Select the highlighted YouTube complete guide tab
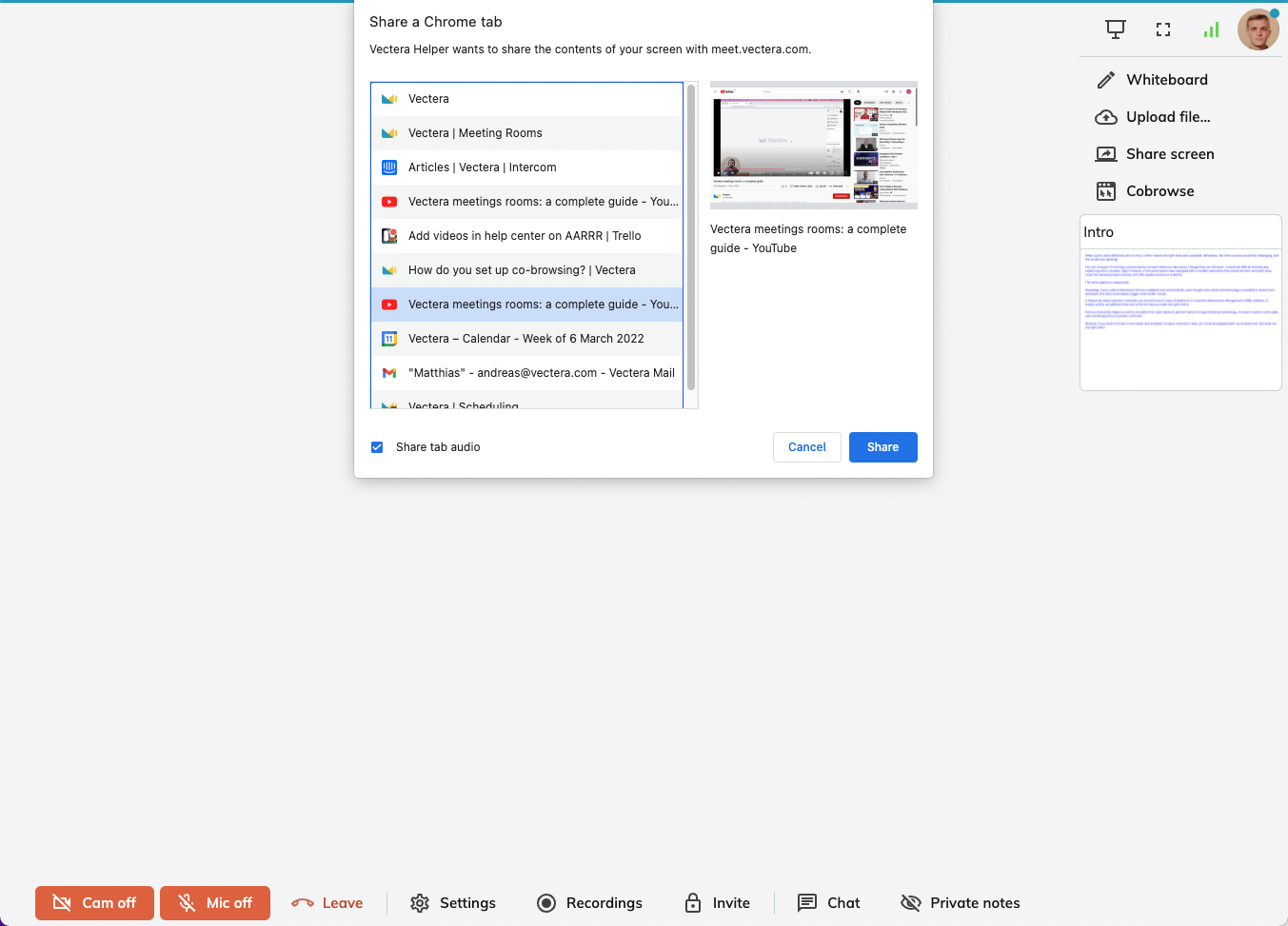The width and height of the screenshot is (1288, 926). point(527,305)
